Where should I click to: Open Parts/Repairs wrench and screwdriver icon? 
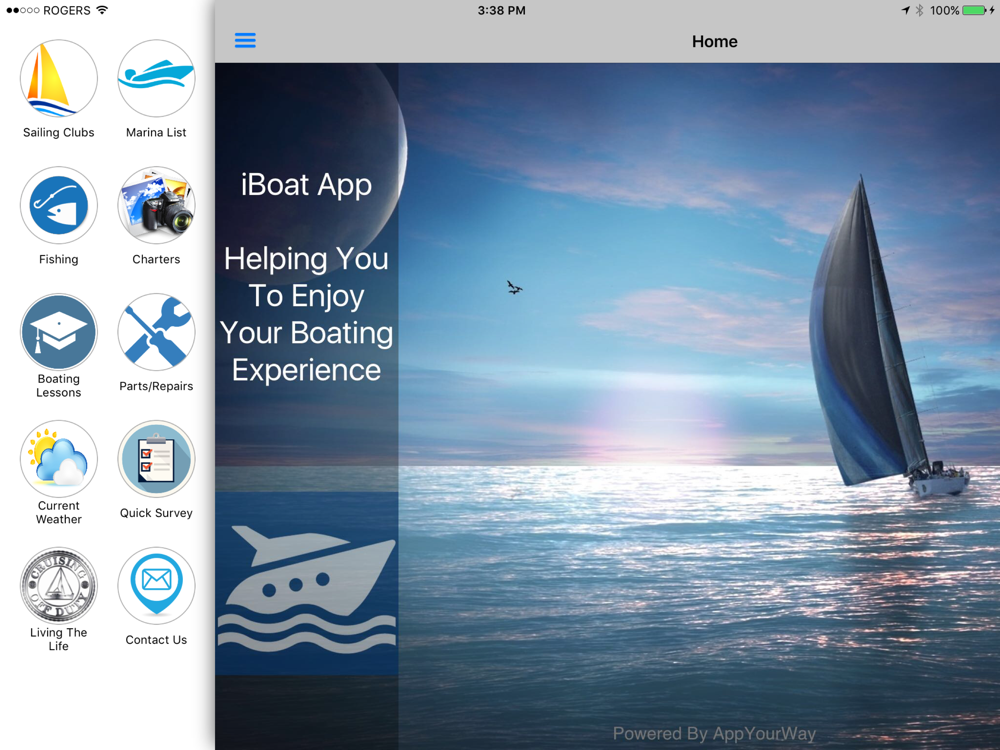point(156,333)
